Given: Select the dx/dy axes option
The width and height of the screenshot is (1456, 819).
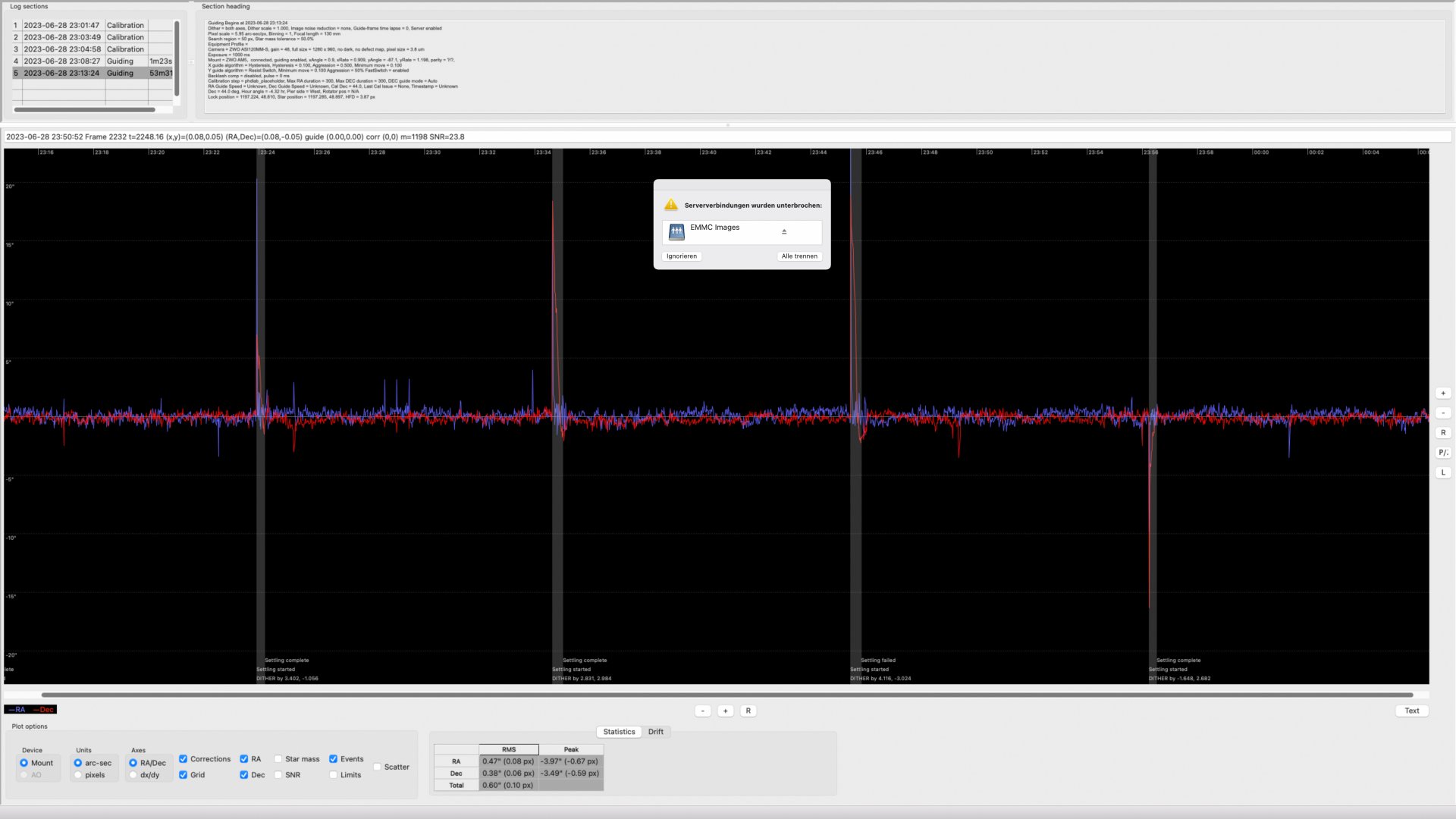Looking at the screenshot, I should coord(133,775).
